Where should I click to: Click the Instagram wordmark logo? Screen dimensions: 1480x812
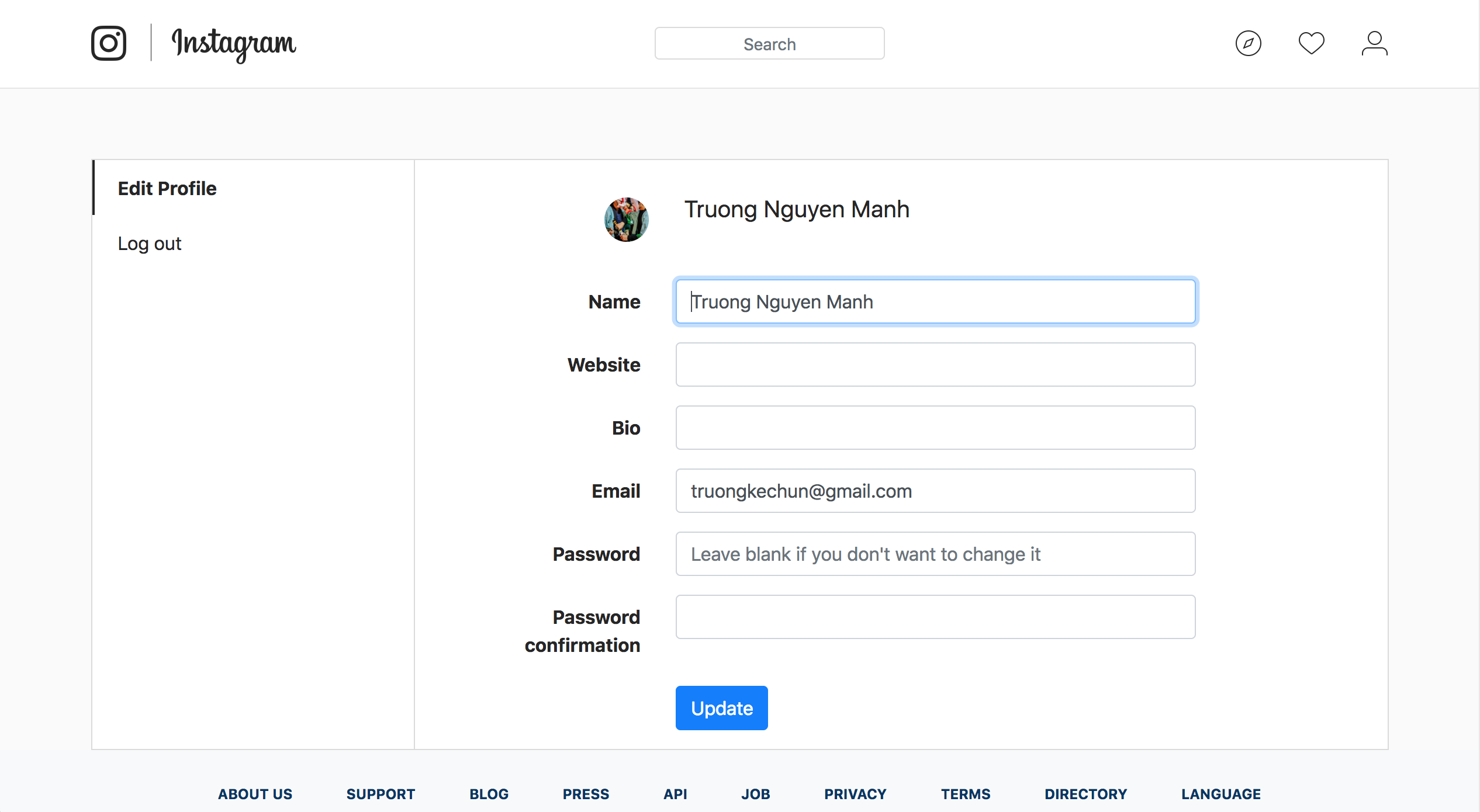tap(234, 44)
